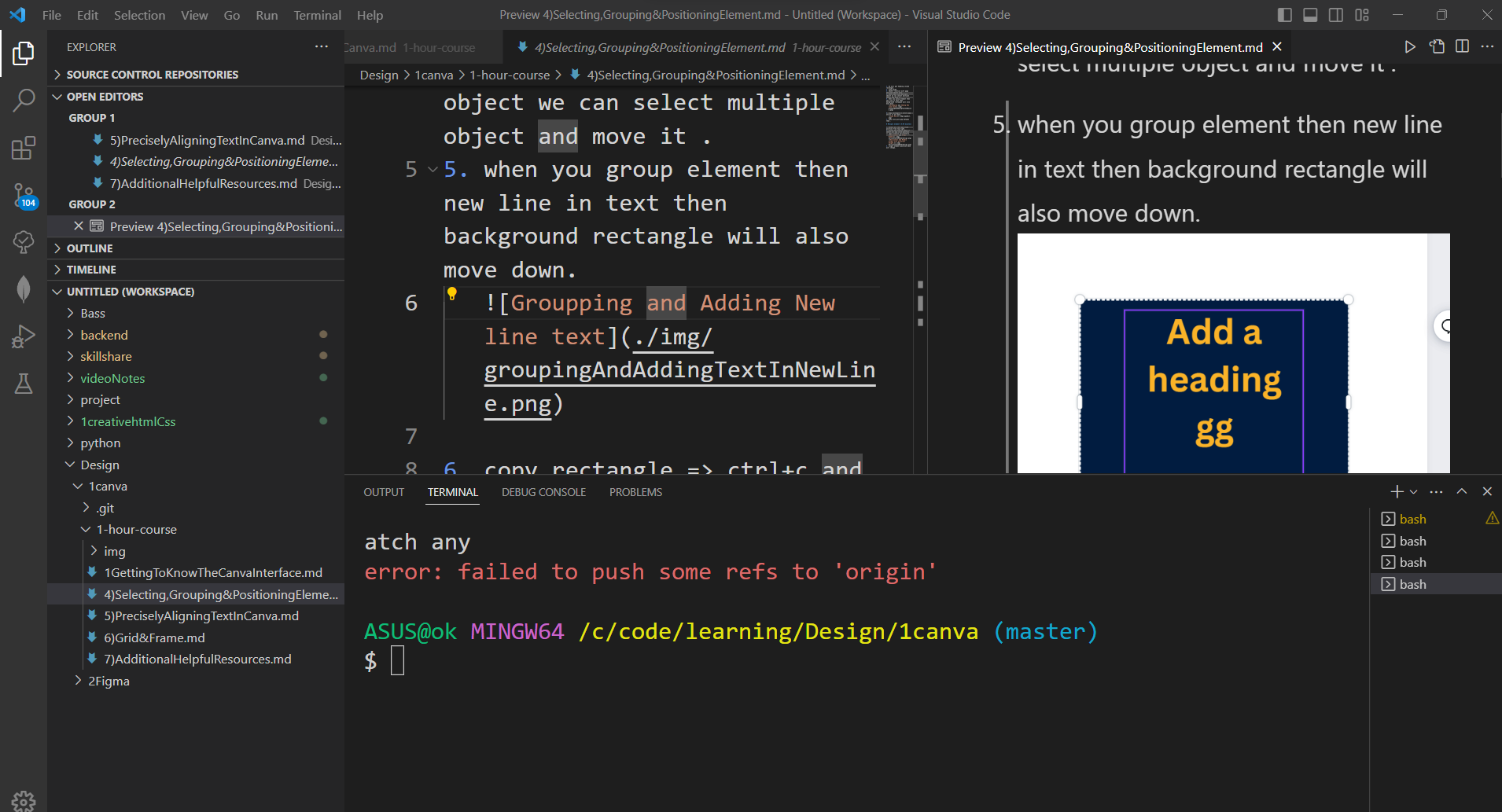
Task: Fold line 5 using gutter chevron
Action: 433,170
